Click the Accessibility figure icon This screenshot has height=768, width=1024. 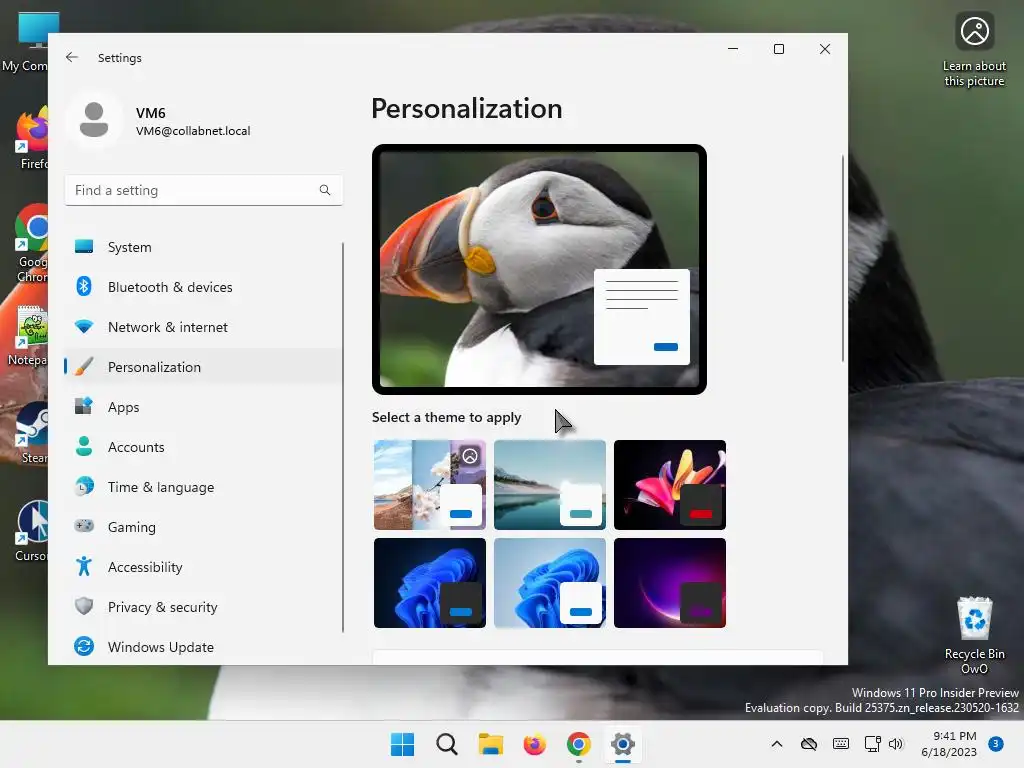pos(84,566)
